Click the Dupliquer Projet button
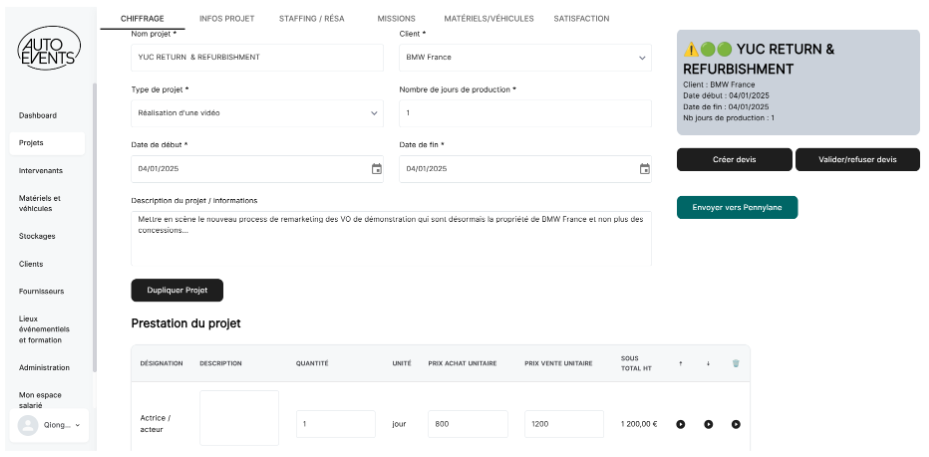This screenshot has width=929, height=457. [177, 290]
